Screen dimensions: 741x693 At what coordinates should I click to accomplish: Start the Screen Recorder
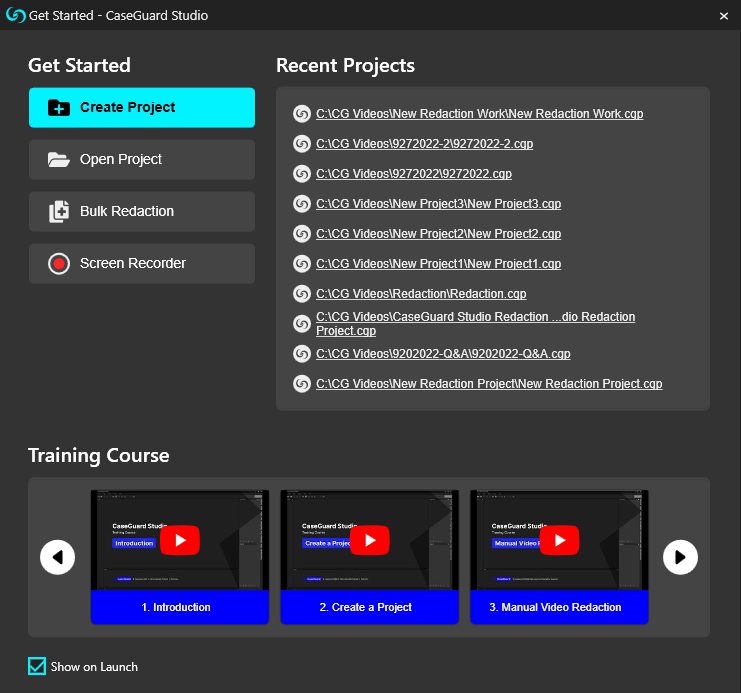[142, 263]
